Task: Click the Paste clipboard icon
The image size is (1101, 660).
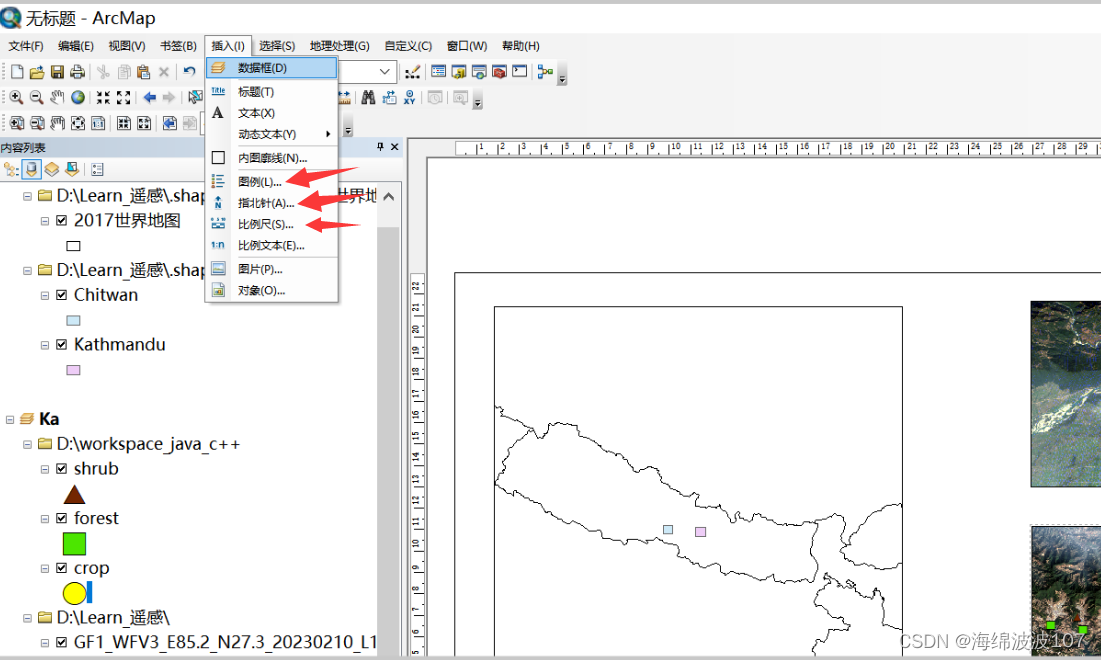Action: point(144,72)
